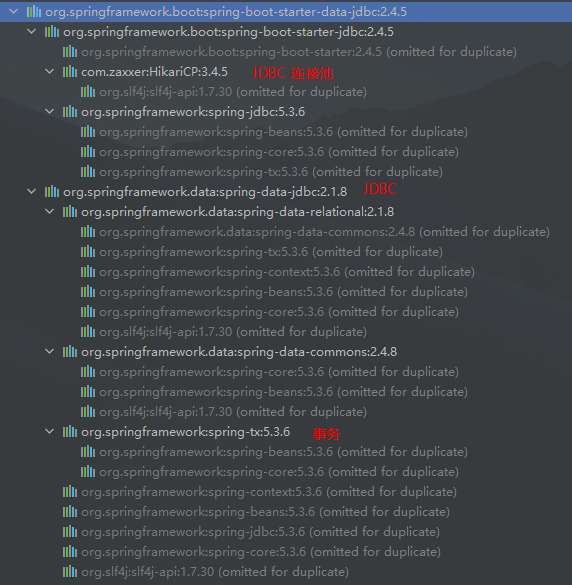Select spring-tx row under expanded spring-jdbc
This screenshot has height=585, width=572.
coord(271,172)
